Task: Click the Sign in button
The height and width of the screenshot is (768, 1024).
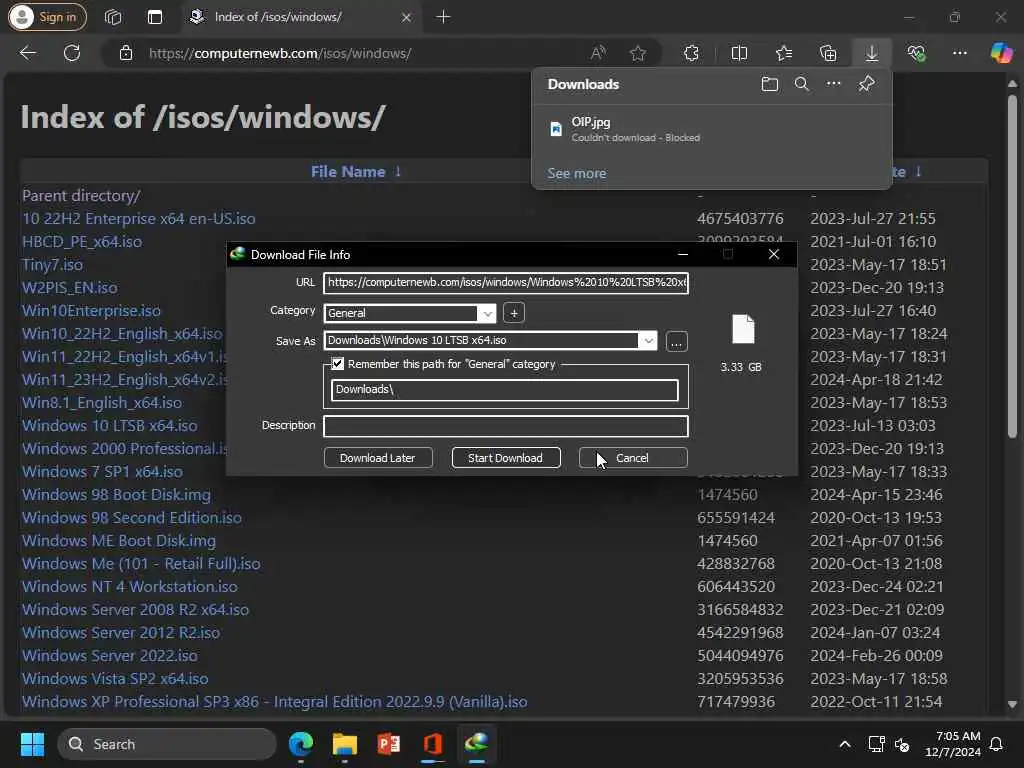Action: tap(47, 17)
